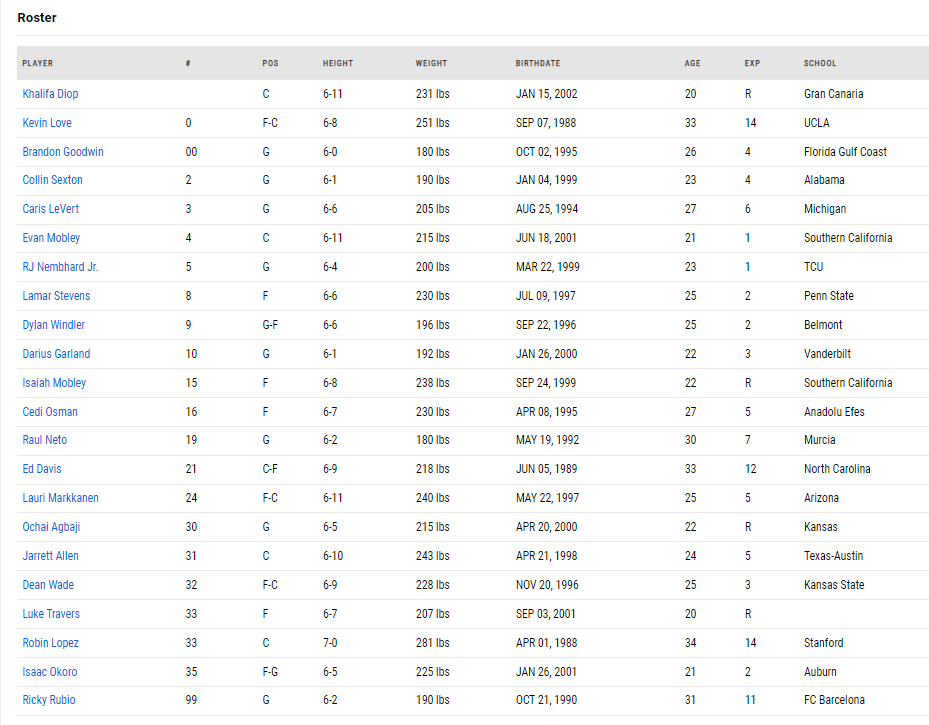Viewport: 929px width, 725px height.
Task: Visit Lauri Markkanen's player page
Action: click(x=60, y=498)
